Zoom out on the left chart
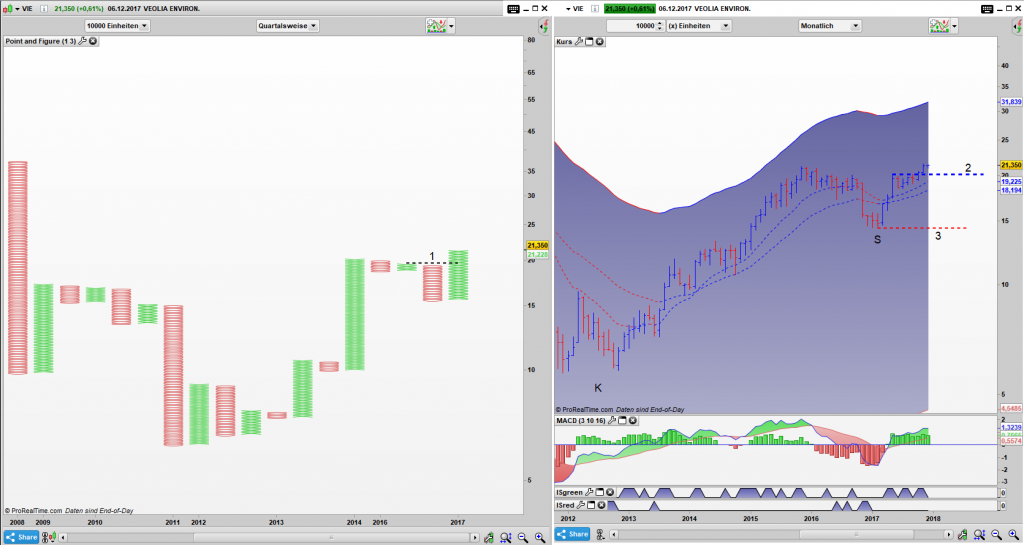Image resolution: width=1024 pixels, height=545 pixels. tap(523, 537)
